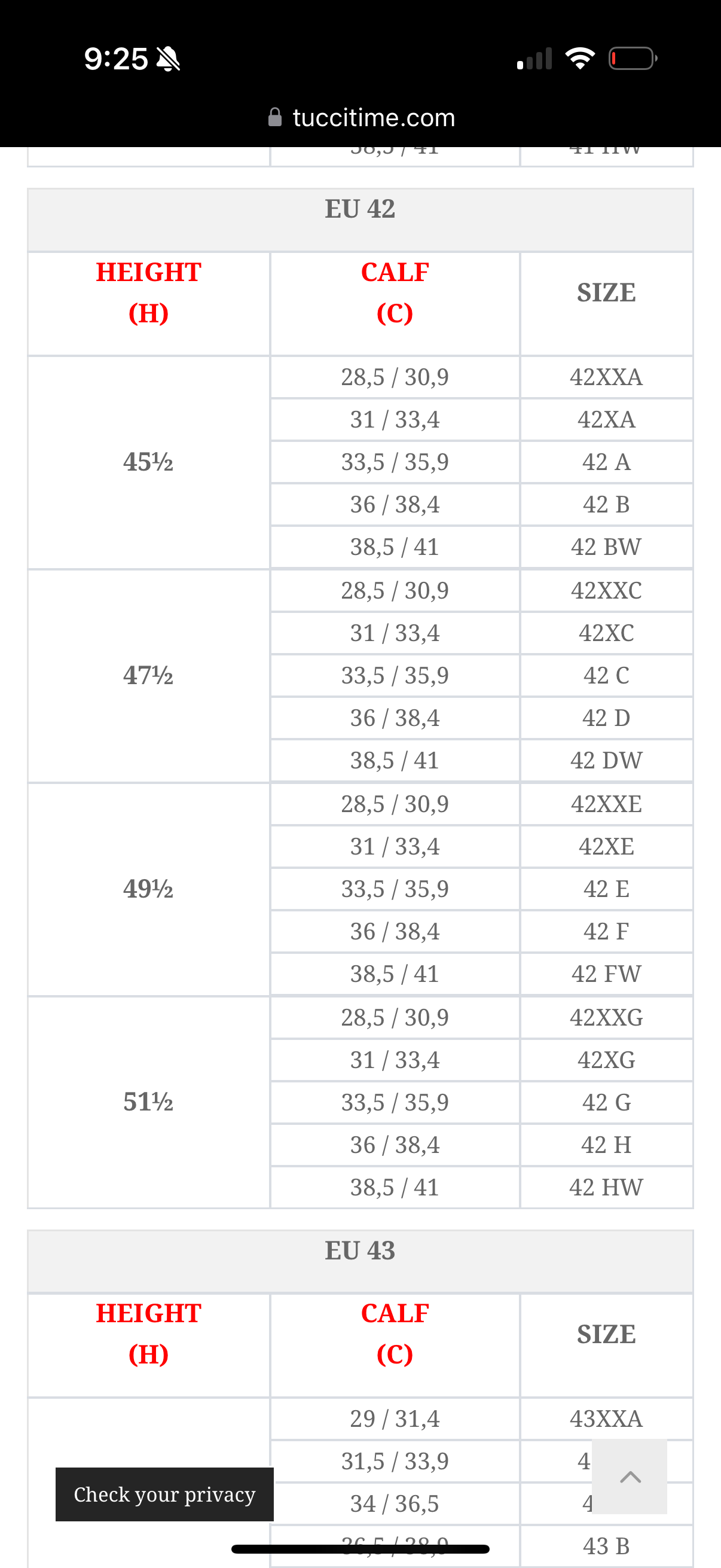Tap the scroll-to-top chevron button
This screenshot has width=721, height=1568.
click(630, 1476)
